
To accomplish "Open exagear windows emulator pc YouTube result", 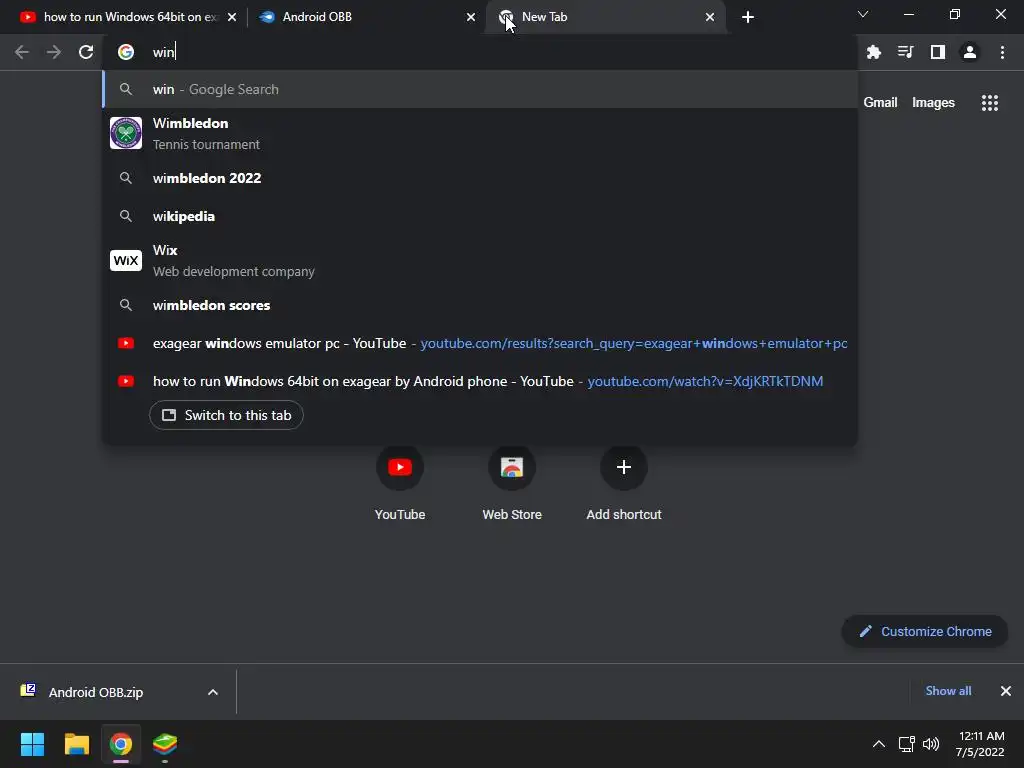I will pyautogui.click(x=480, y=344).
